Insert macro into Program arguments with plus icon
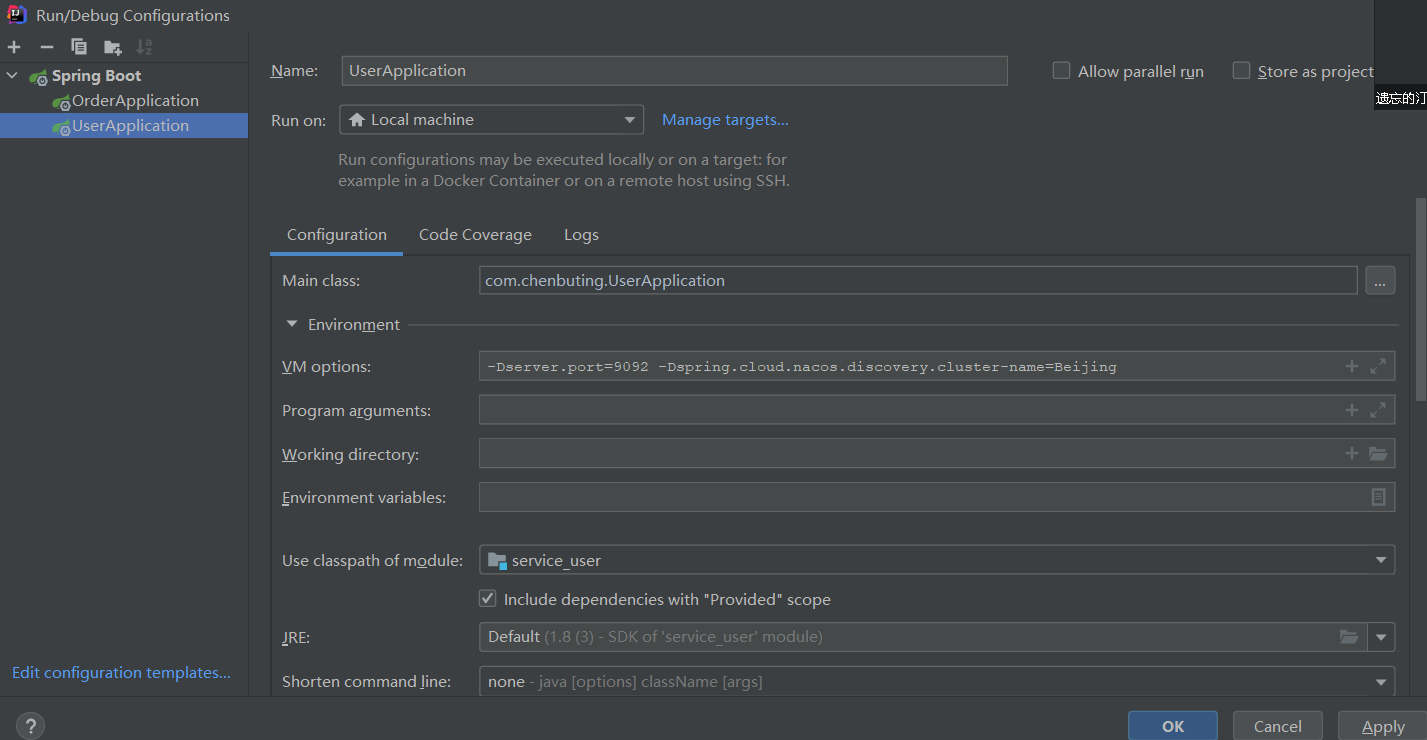The width and height of the screenshot is (1427, 740). point(1351,410)
